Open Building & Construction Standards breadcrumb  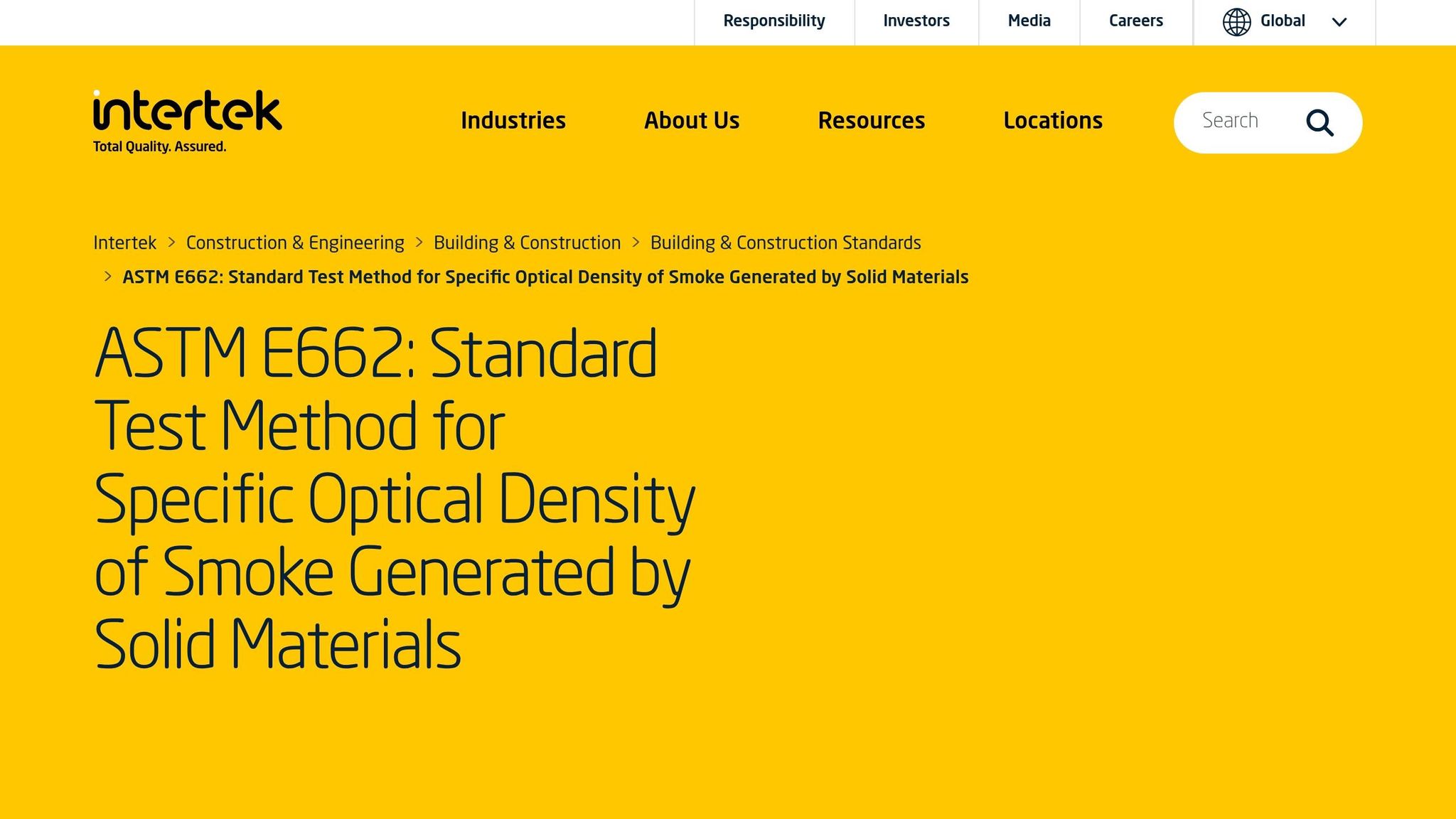[786, 243]
